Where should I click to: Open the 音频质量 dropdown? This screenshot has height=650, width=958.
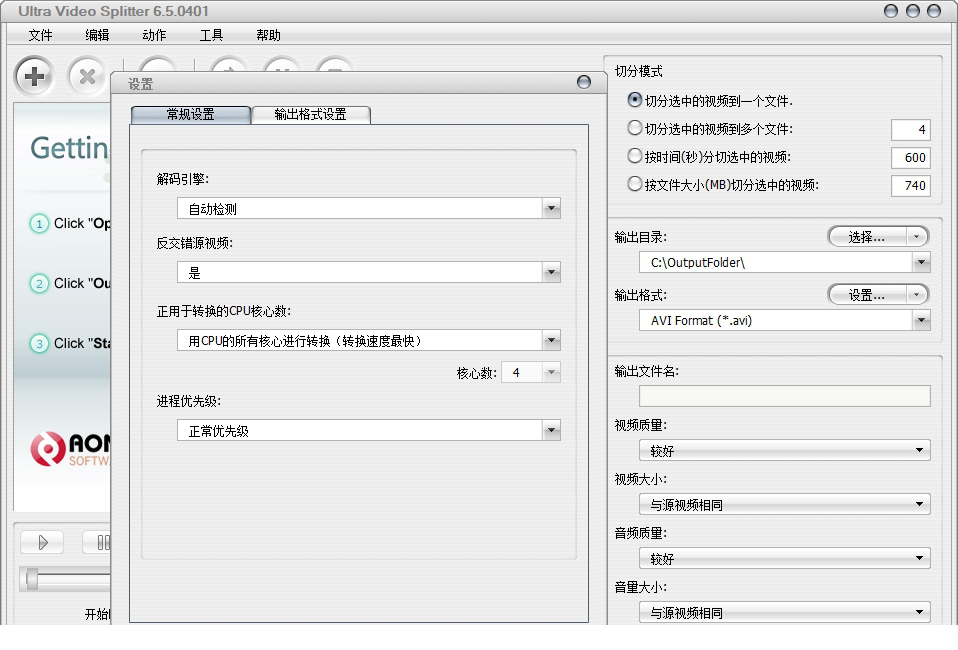point(784,558)
